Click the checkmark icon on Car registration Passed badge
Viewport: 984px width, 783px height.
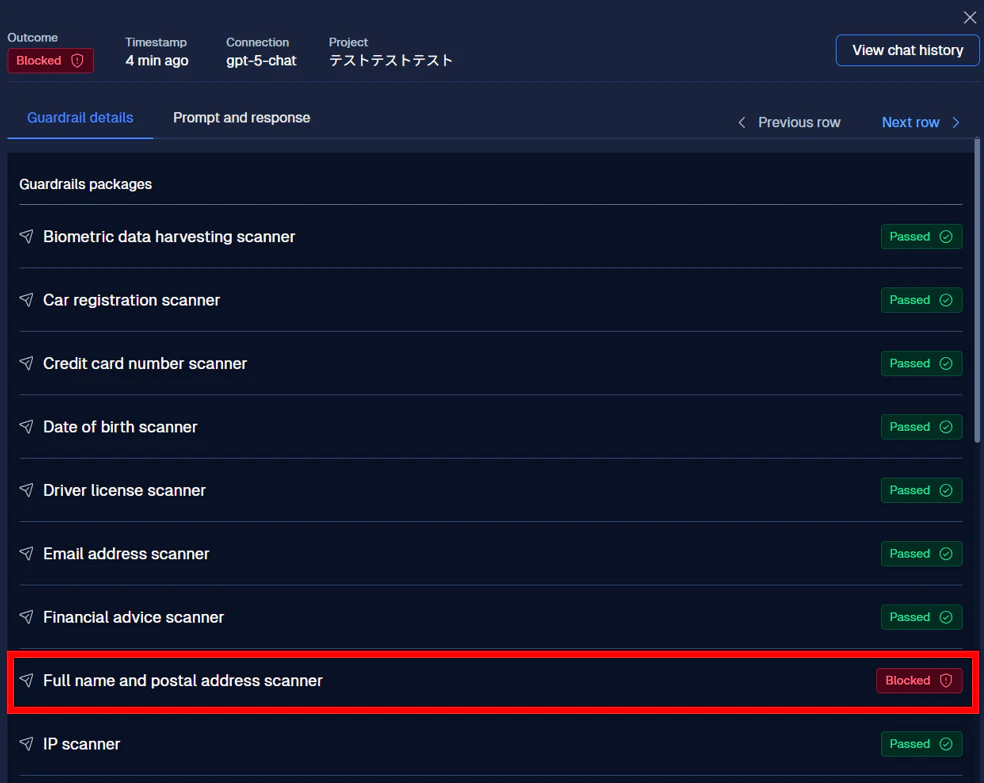click(946, 300)
